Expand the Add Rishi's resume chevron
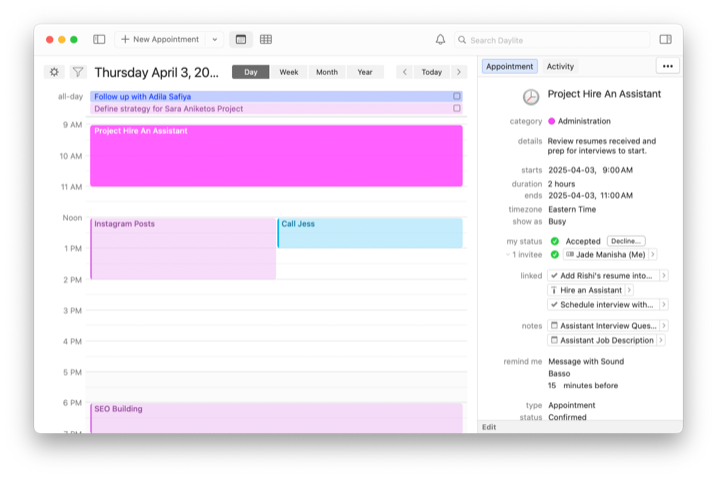717x479 pixels. [663, 276]
